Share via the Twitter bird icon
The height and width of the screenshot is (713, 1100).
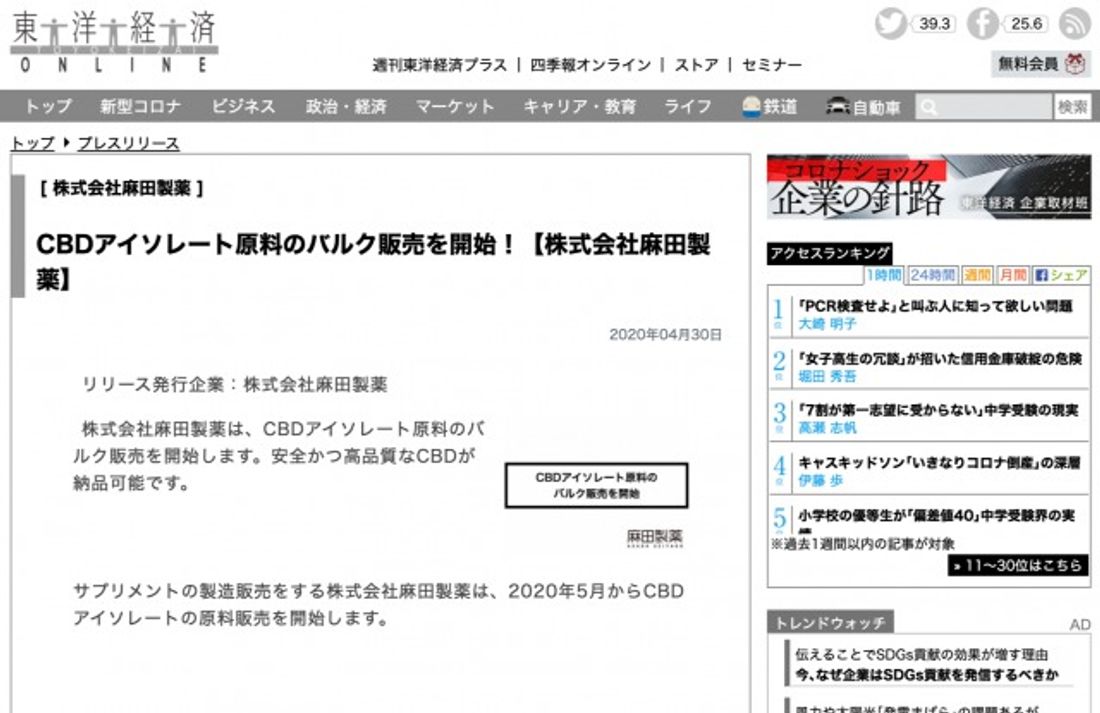pos(891,23)
